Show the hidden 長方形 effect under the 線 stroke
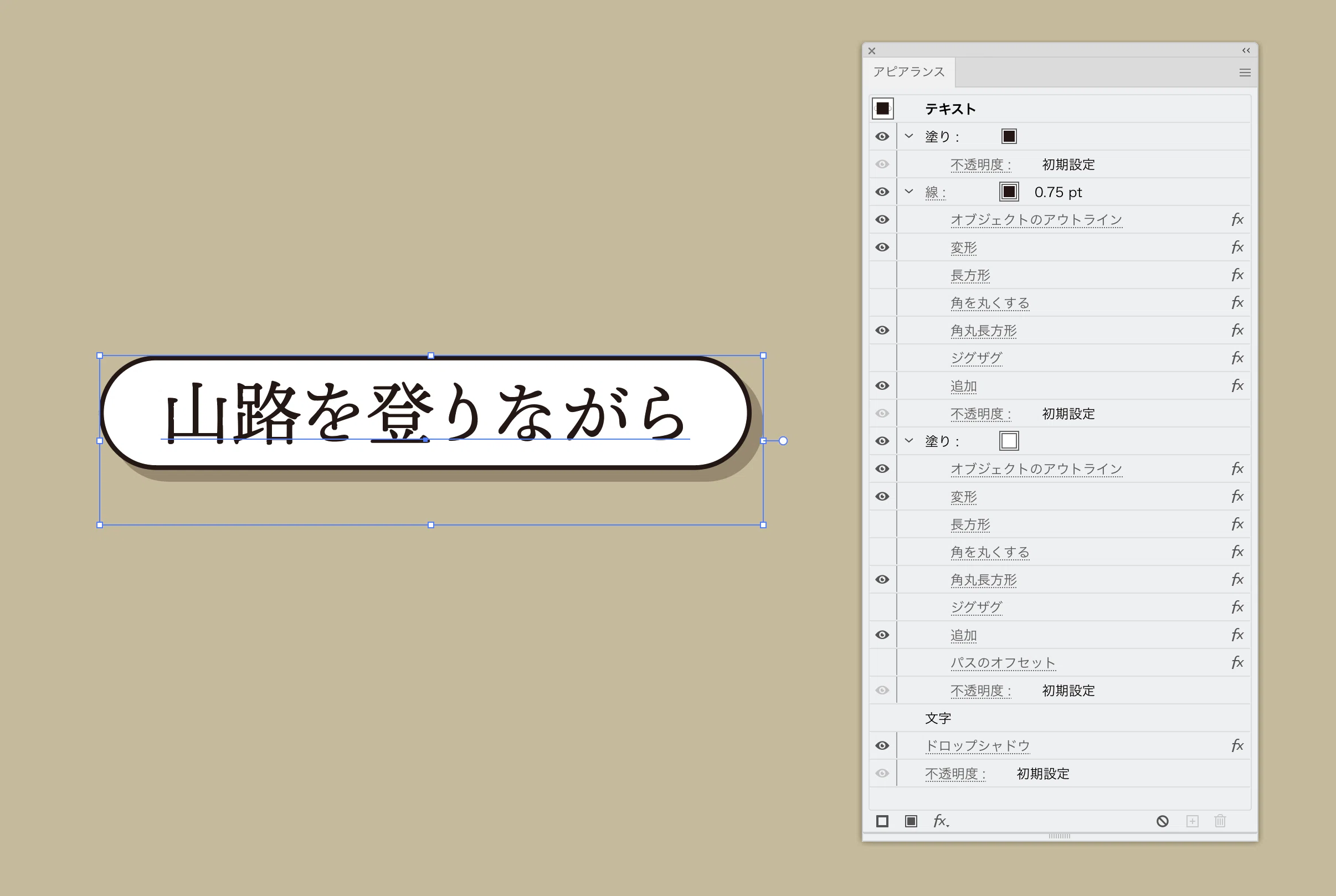Image resolution: width=1336 pixels, height=896 pixels. pyautogui.click(x=882, y=275)
